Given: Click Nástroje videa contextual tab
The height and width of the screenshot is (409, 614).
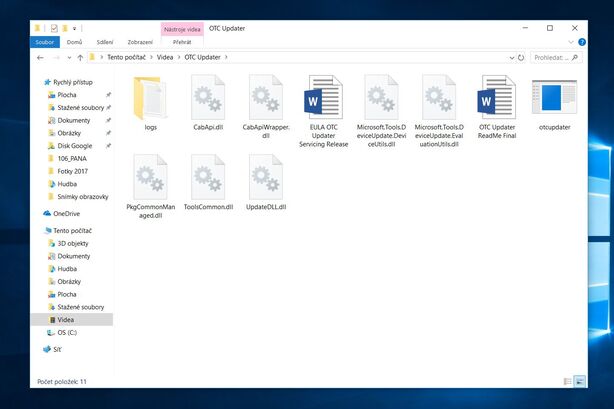Looking at the screenshot, I should pos(182,29).
